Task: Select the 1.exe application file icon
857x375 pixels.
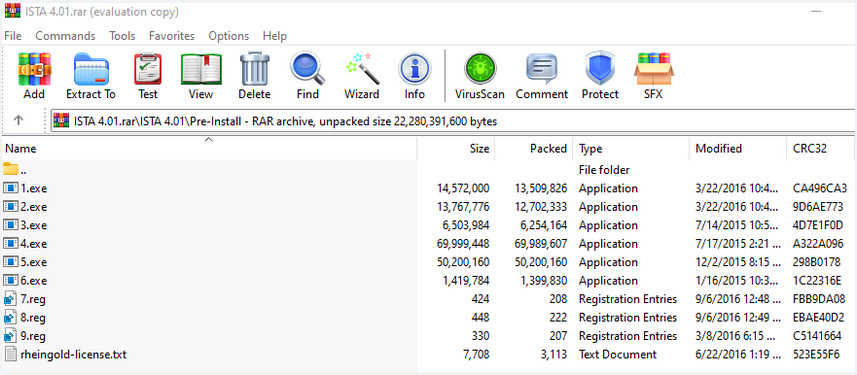Action: click(x=11, y=189)
